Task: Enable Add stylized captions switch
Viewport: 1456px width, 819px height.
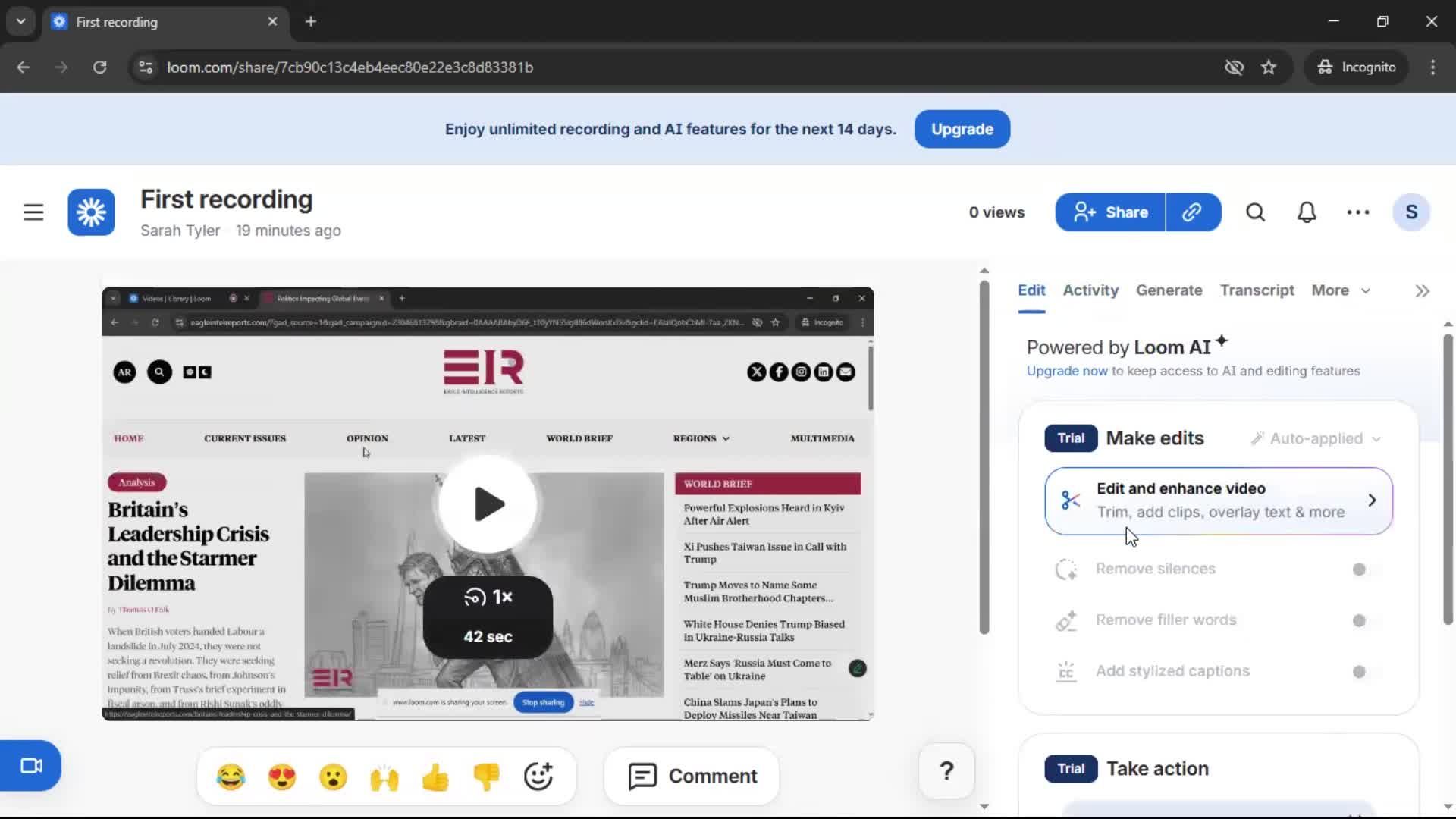Action: click(1365, 672)
